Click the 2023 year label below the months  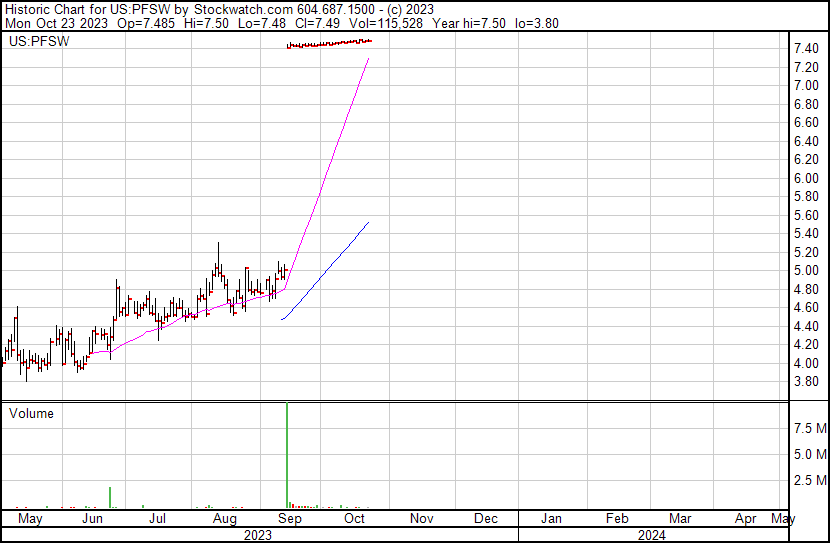click(259, 535)
